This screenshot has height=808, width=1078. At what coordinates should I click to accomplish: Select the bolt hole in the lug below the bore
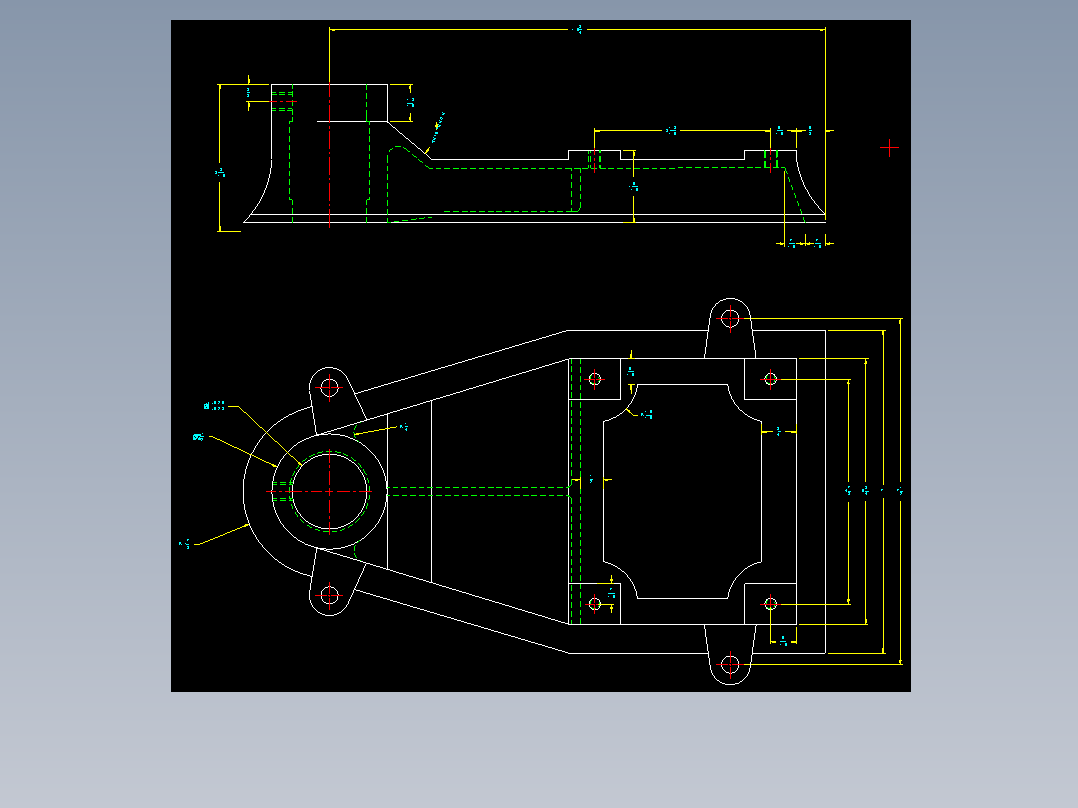coord(329,596)
